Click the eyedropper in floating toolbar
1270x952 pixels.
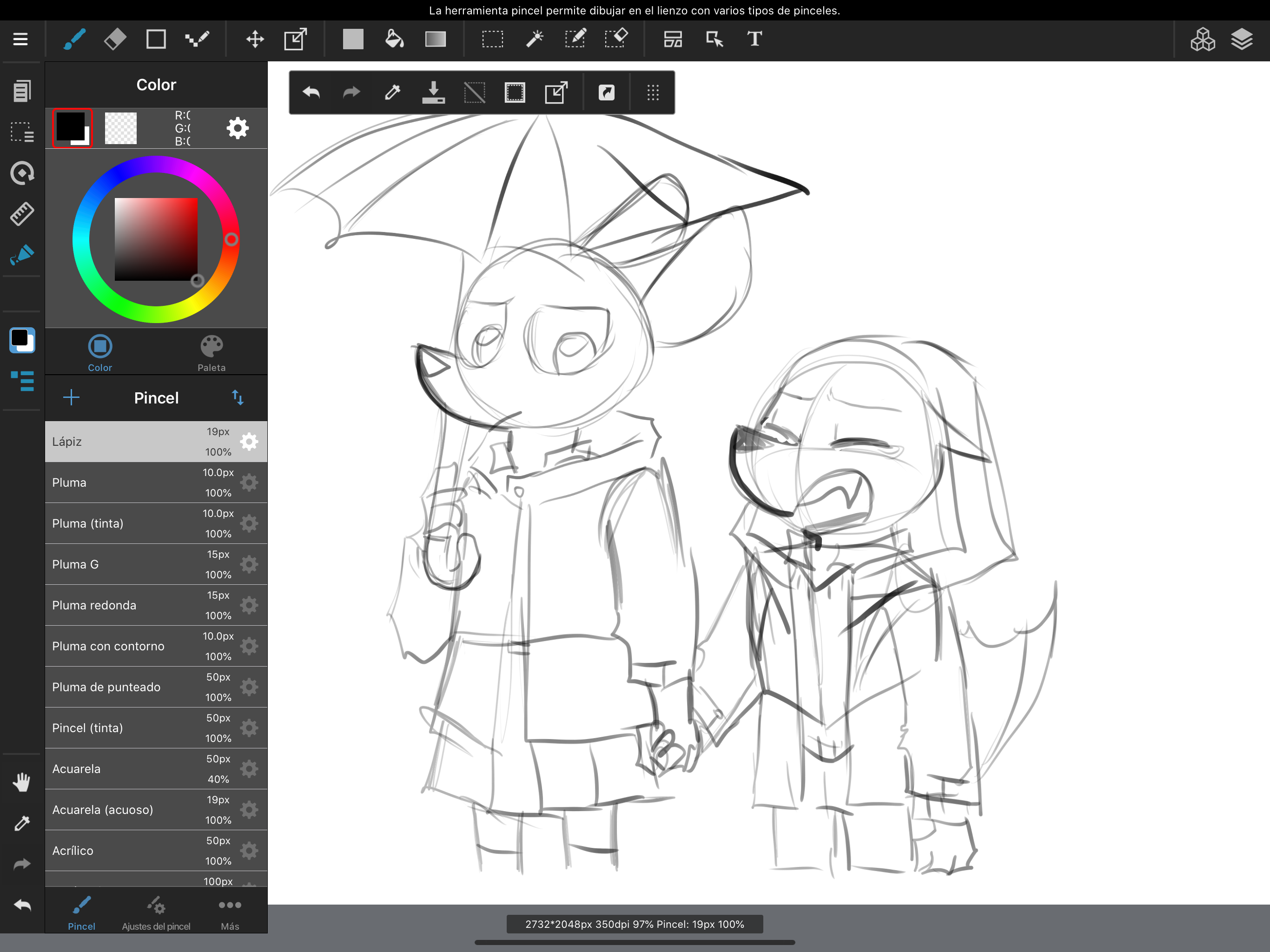coord(392,93)
